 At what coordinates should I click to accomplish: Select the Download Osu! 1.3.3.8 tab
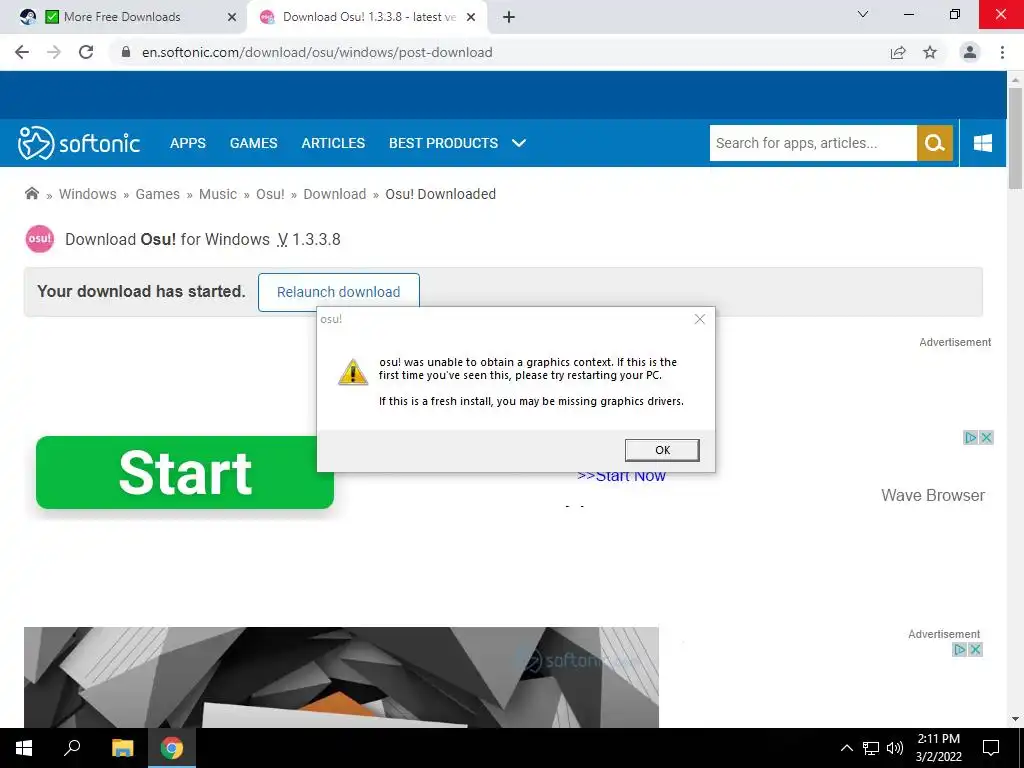click(369, 17)
